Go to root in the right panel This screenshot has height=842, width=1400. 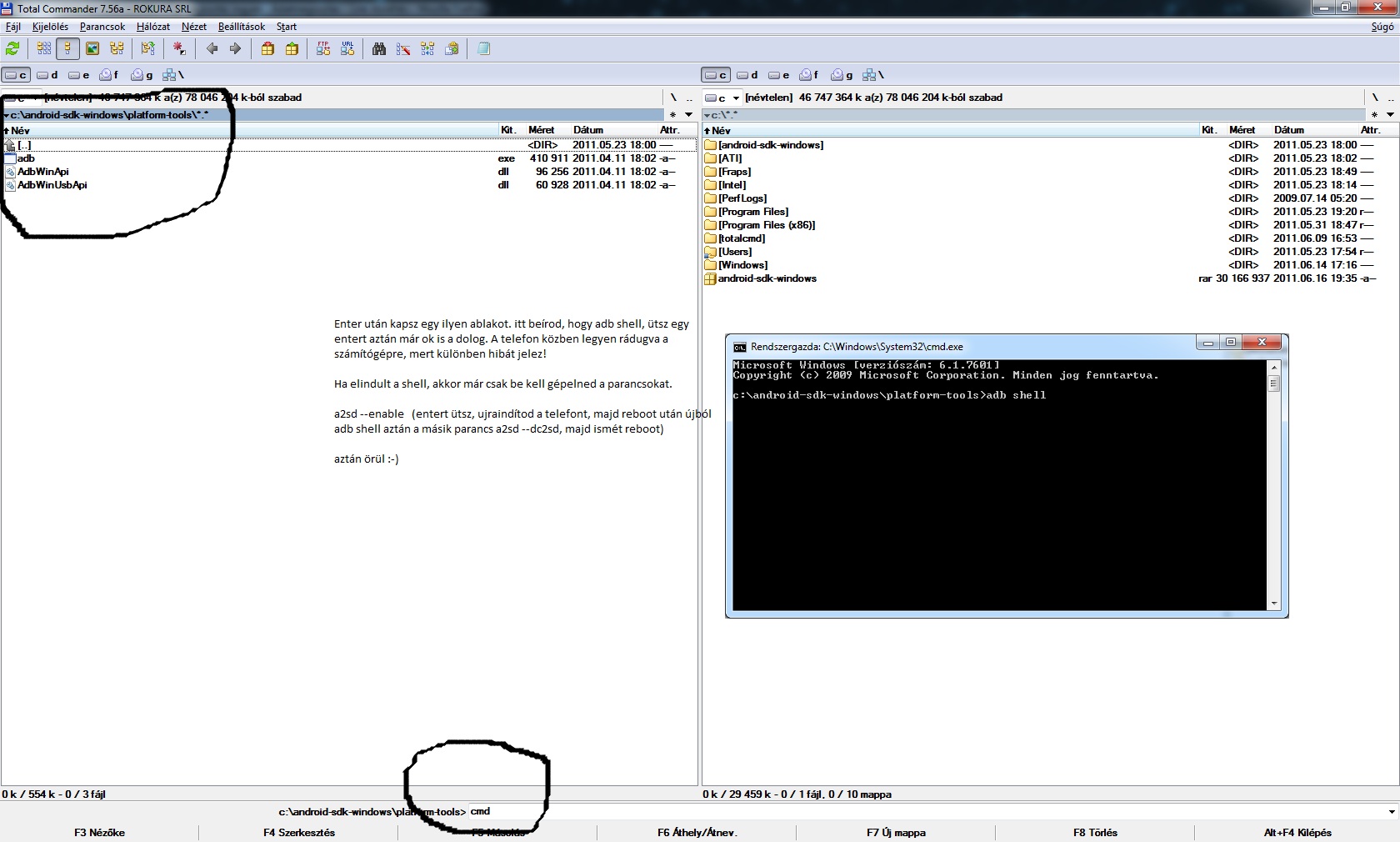(1374, 98)
